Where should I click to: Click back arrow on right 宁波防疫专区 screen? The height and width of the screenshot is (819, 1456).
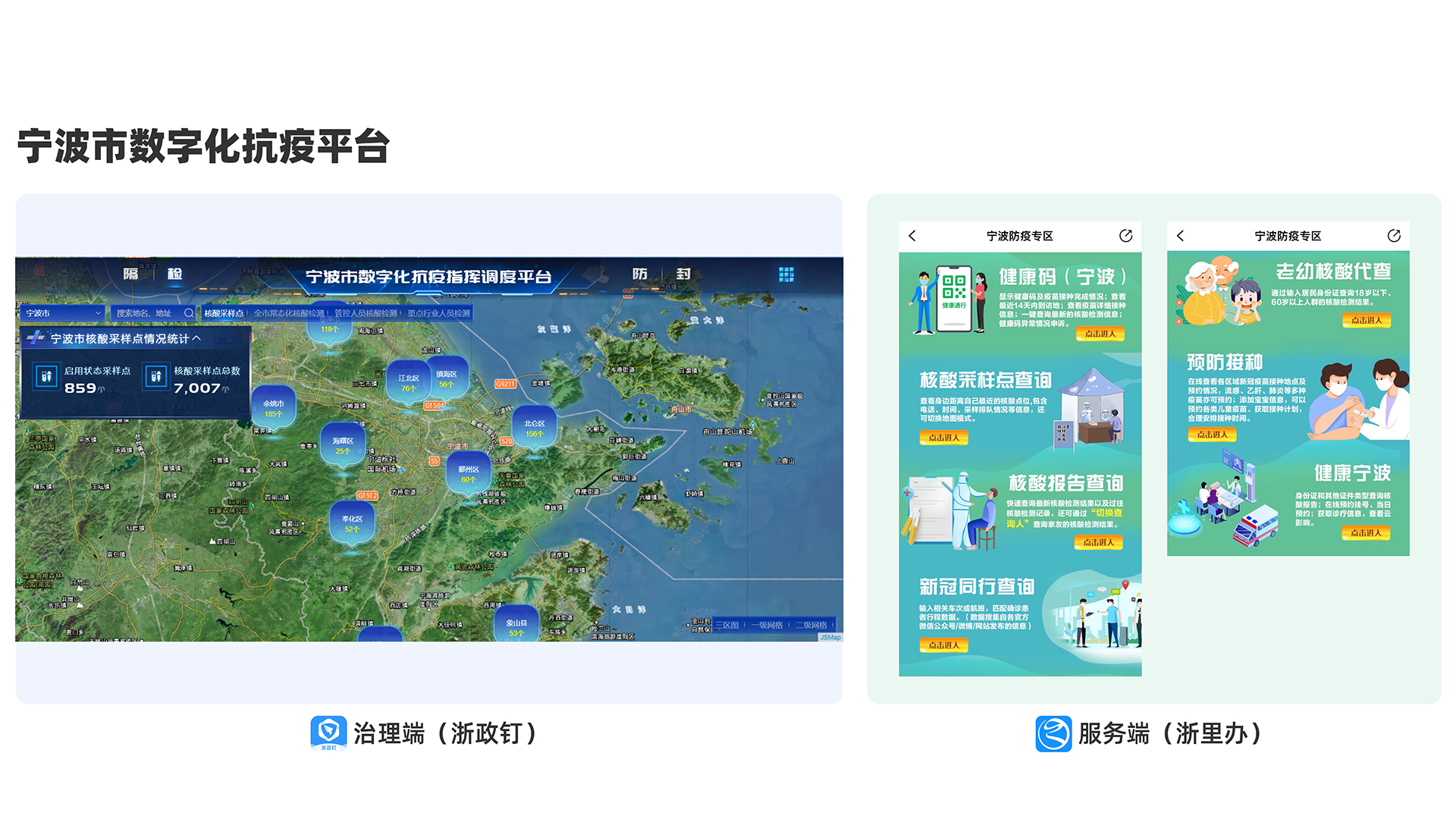click(1181, 236)
